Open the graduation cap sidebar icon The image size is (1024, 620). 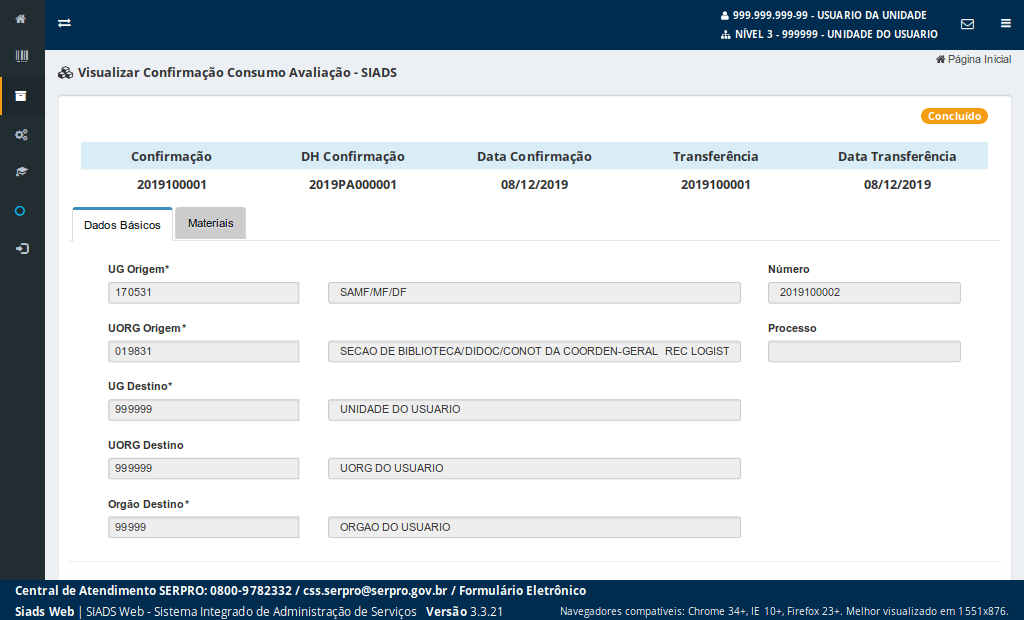[x=22, y=172]
